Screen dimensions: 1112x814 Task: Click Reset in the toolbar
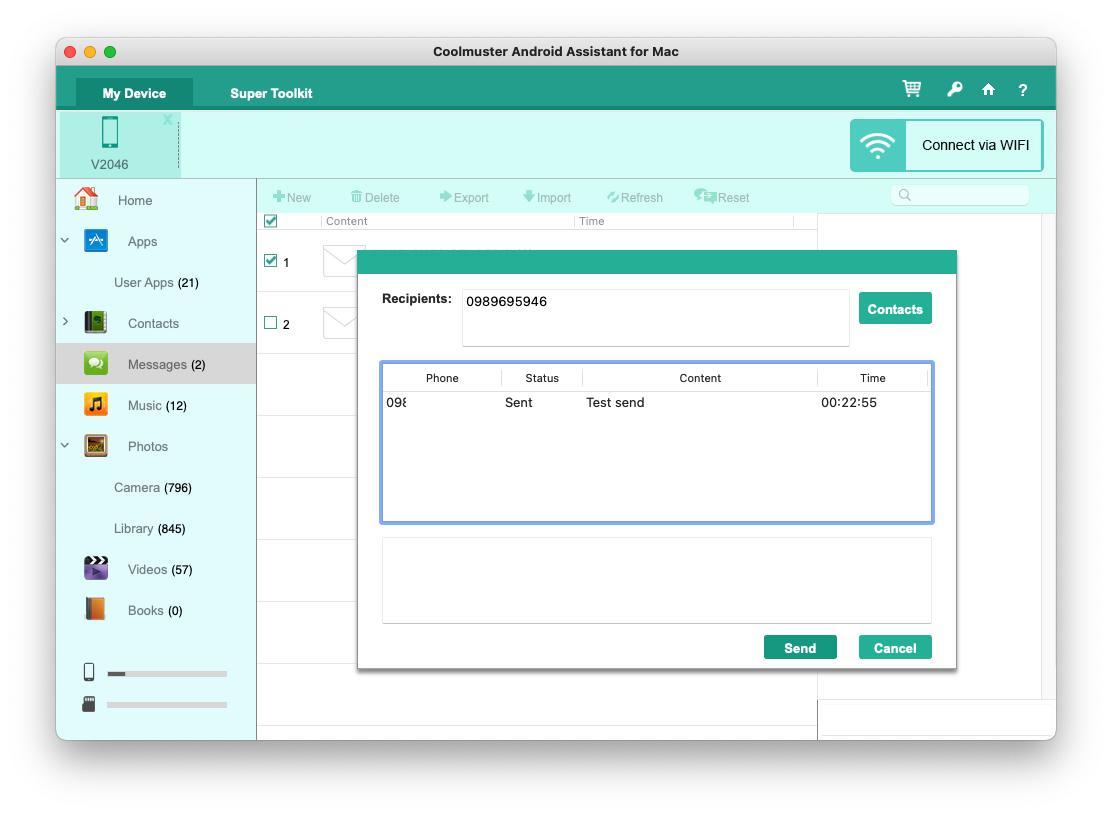[722, 197]
